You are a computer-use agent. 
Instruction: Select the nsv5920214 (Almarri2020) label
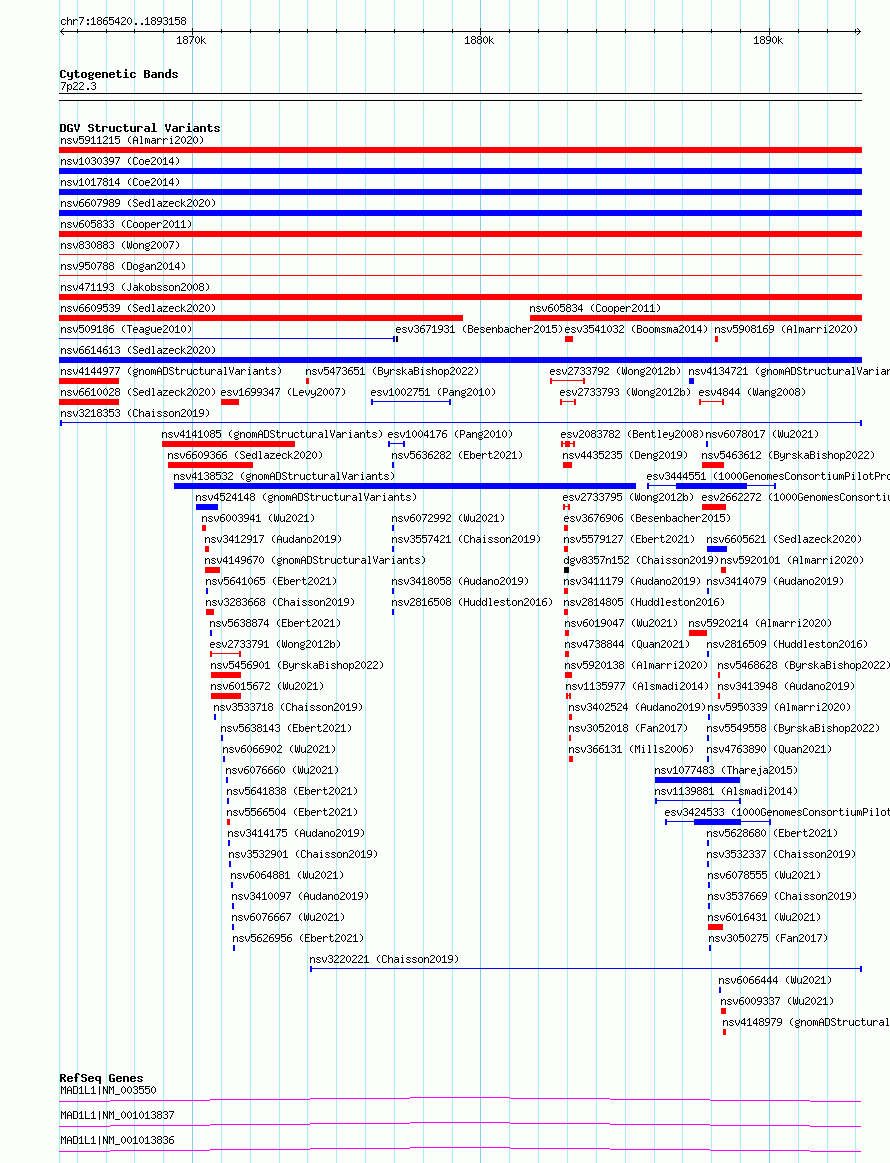pyautogui.click(x=760, y=624)
